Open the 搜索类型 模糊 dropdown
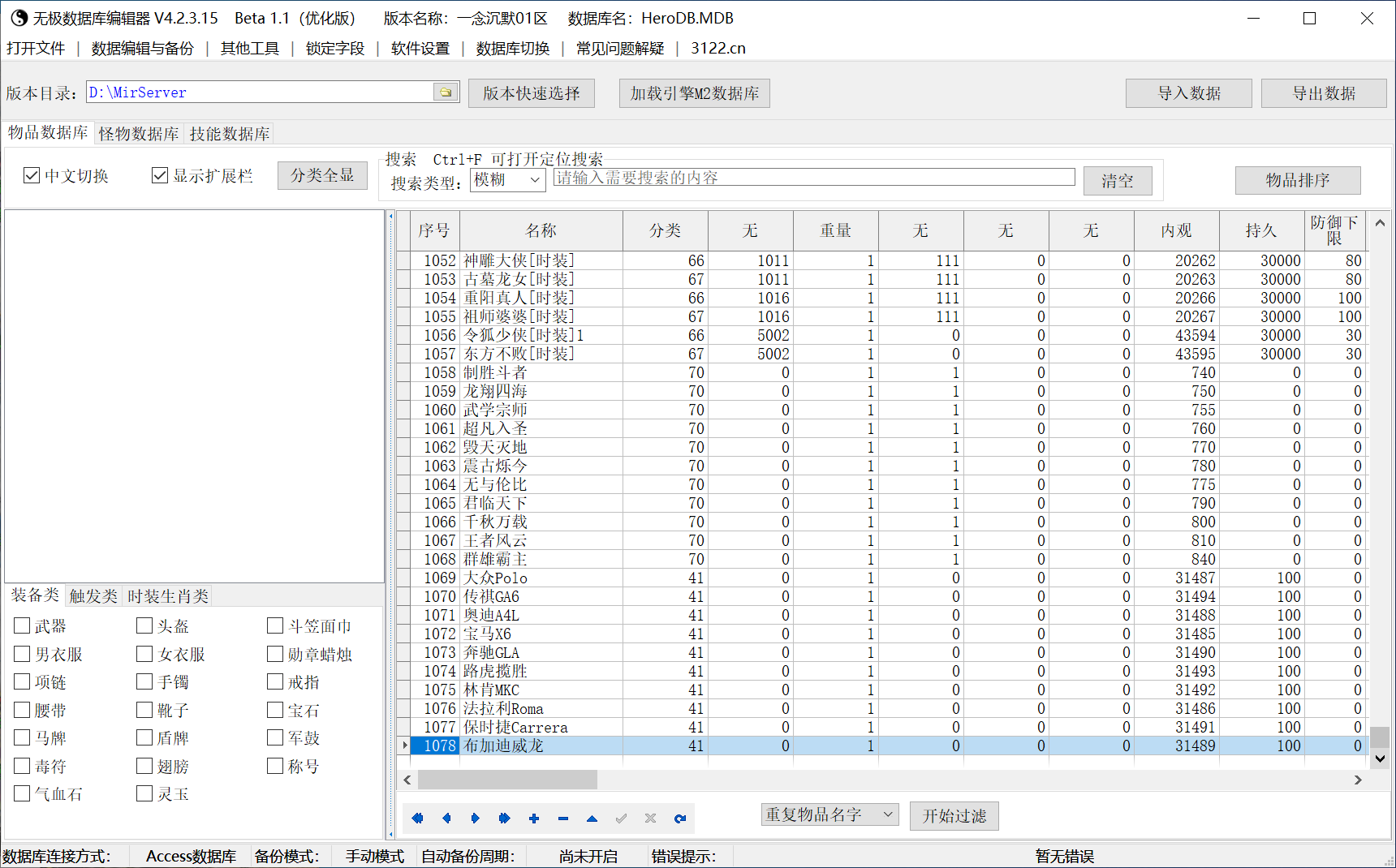The height and width of the screenshot is (868, 1396). tap(508, 180)
